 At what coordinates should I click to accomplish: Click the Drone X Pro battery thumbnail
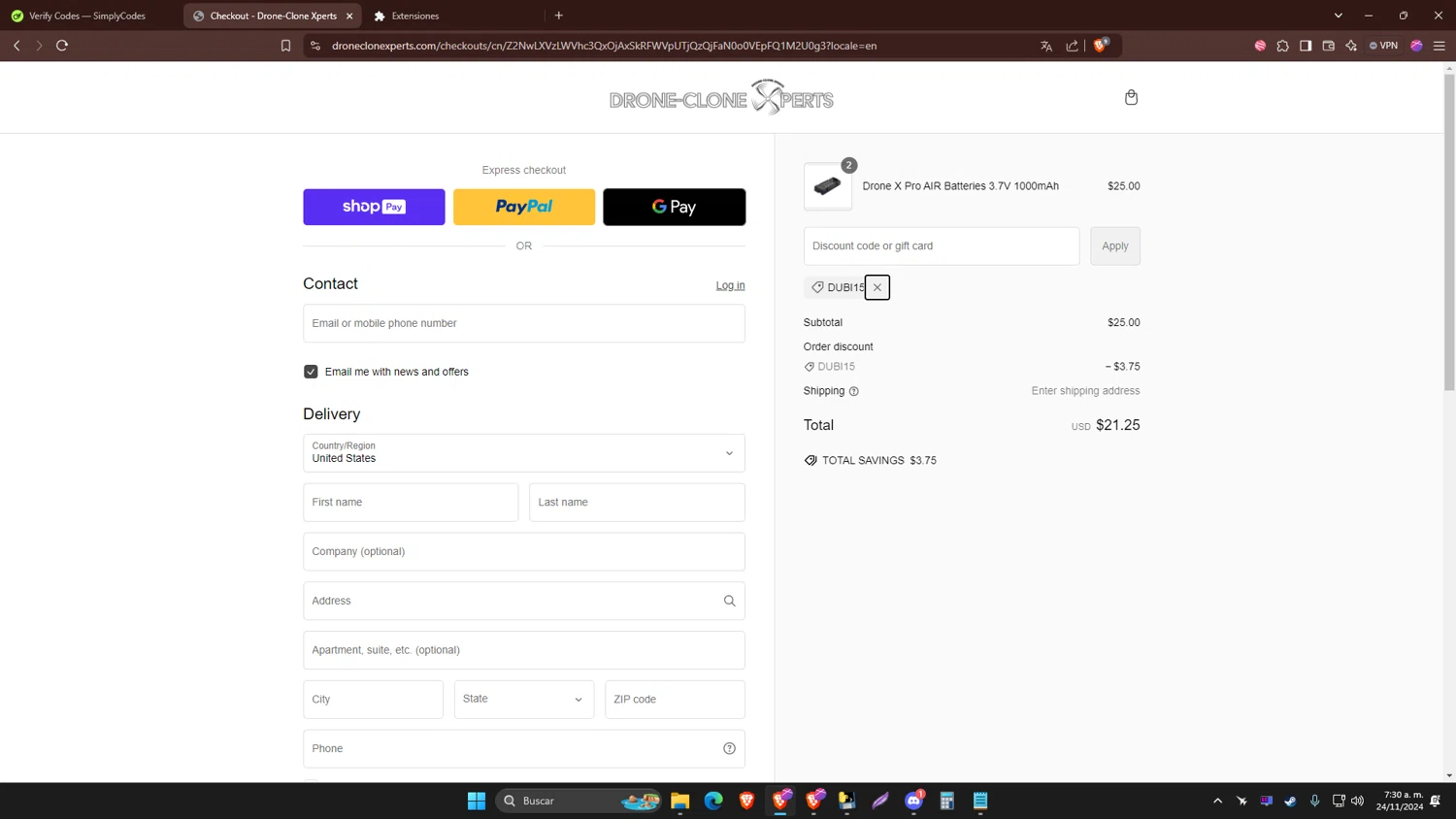(x=828, y=186)
